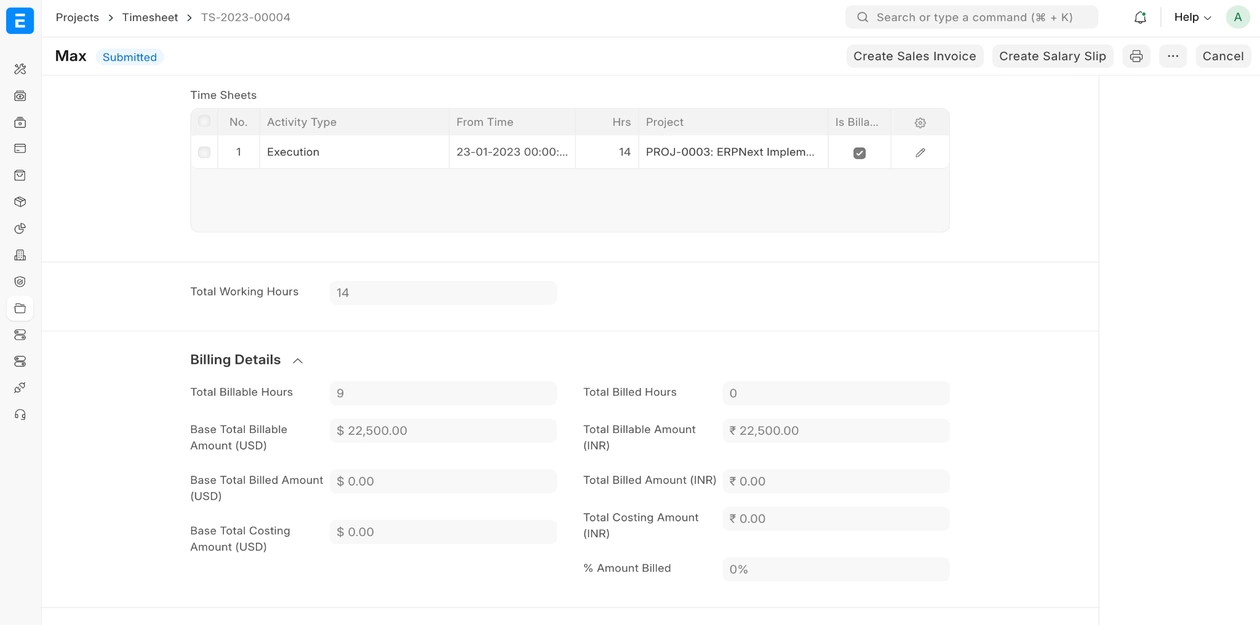Open the notifications bell

pyautogui.click(x=1140, y=17)
